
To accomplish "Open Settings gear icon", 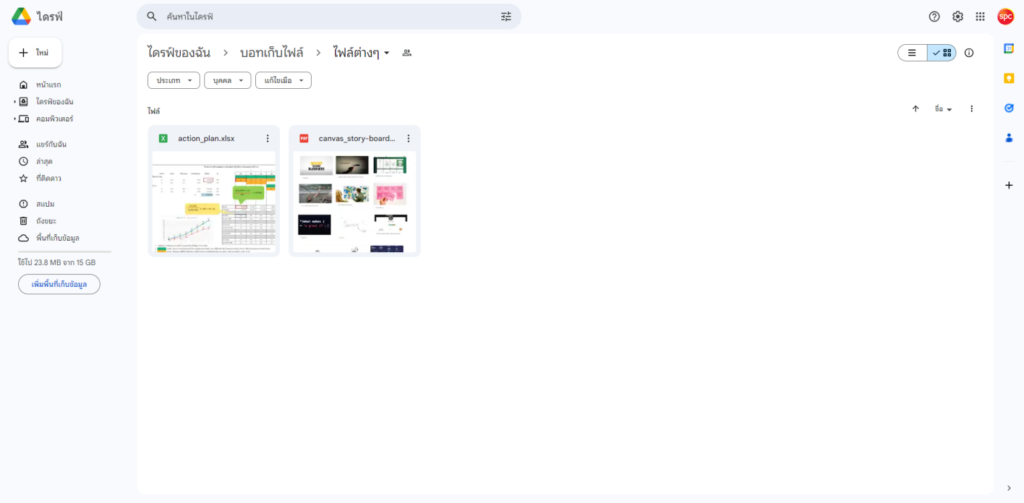I will [x=957, y=17].
